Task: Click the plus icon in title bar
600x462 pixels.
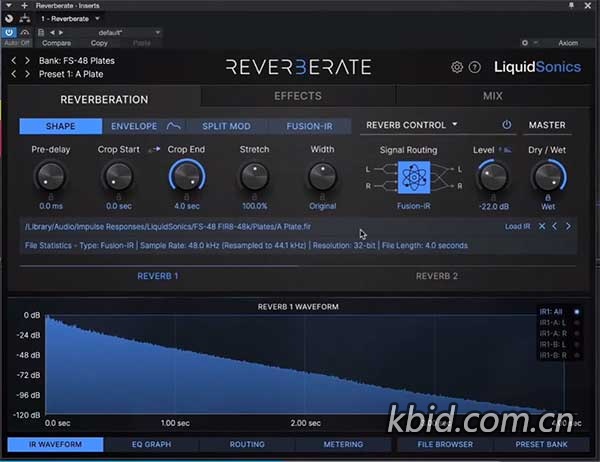Action: tap(24, 5)
